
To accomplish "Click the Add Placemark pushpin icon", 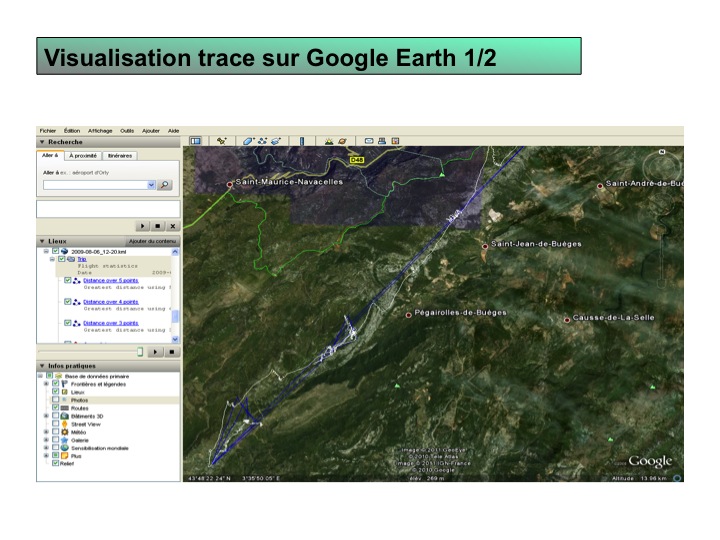I will [x=222, y=141].
